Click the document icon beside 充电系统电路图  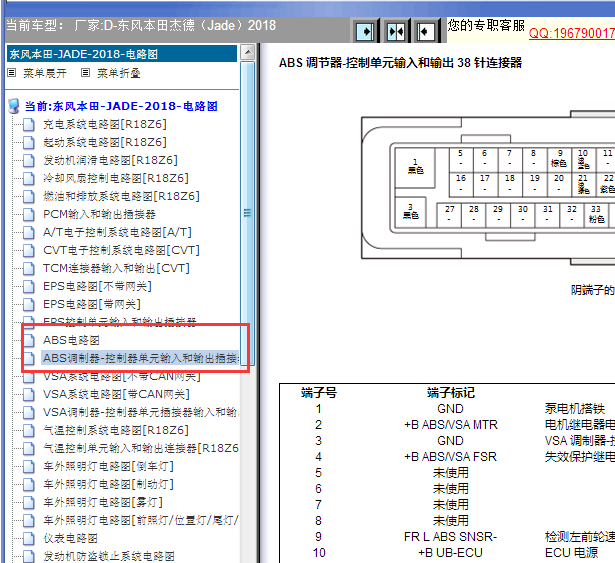point(29,125)
